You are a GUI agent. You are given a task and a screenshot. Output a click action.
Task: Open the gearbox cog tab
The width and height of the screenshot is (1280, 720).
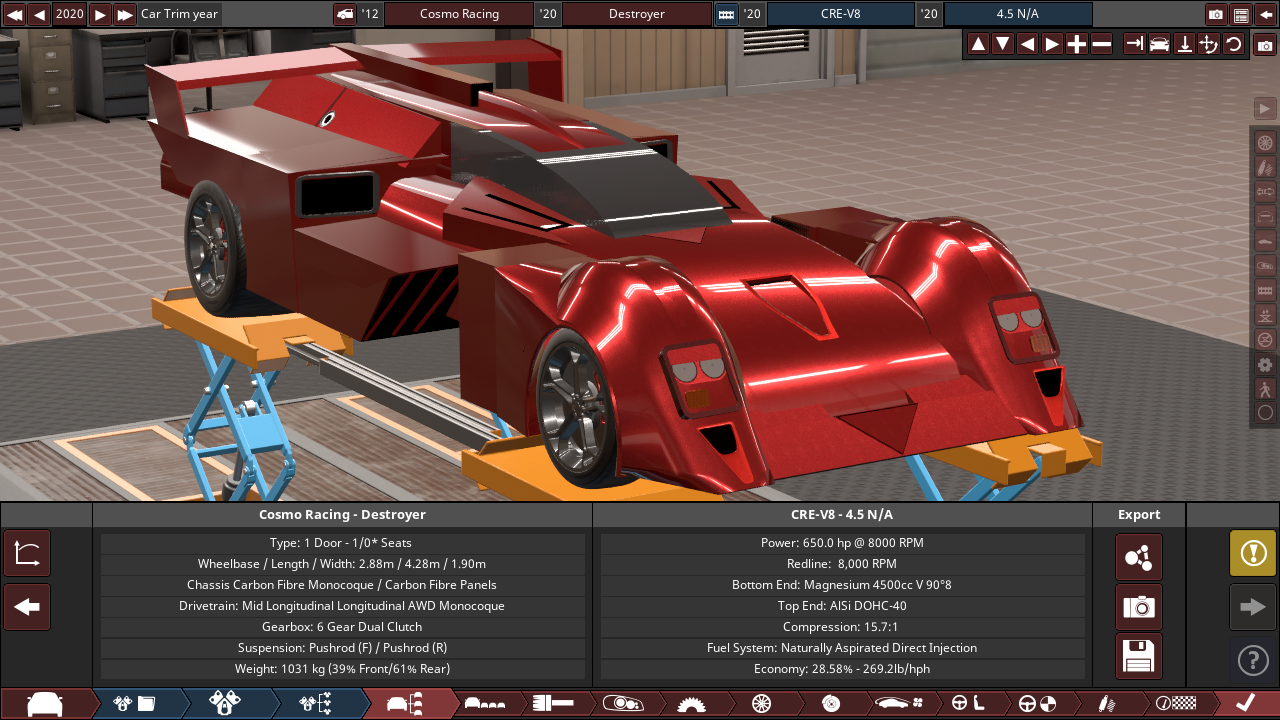[x=692, y=704]
